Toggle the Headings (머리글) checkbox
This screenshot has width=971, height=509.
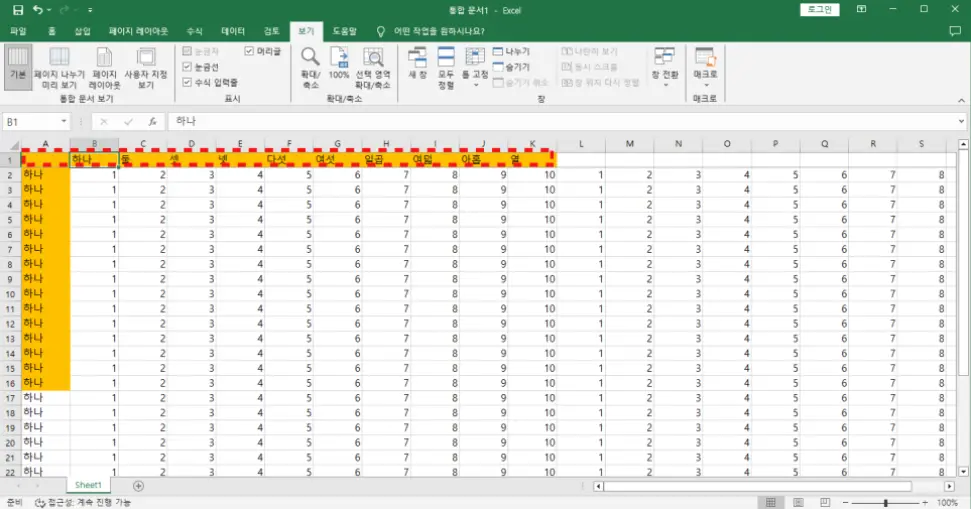coord(250,51)
